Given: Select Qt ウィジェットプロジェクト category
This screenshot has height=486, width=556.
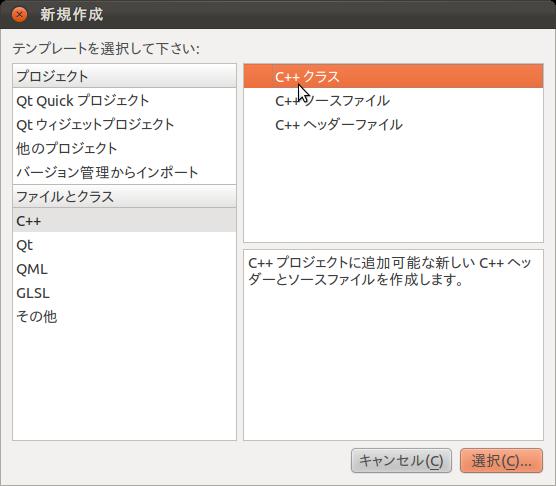Looking at the screenshot, I should tap(124, 124).
